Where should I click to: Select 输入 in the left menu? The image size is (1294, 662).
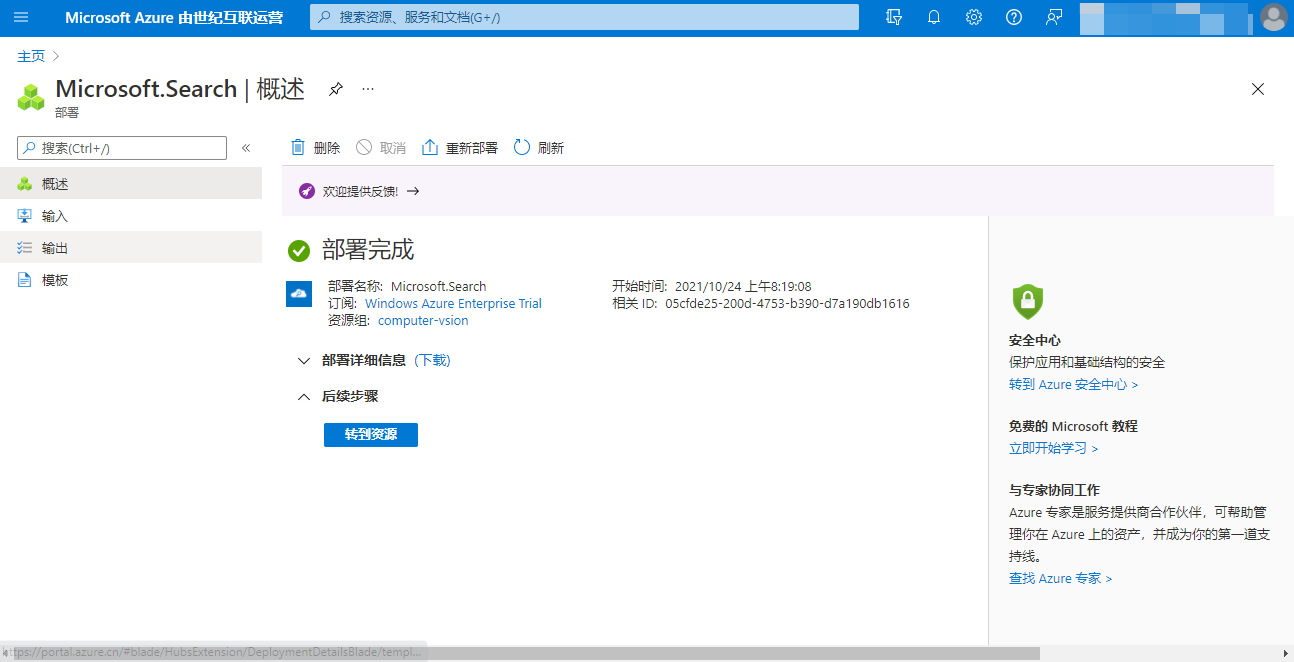131,216
